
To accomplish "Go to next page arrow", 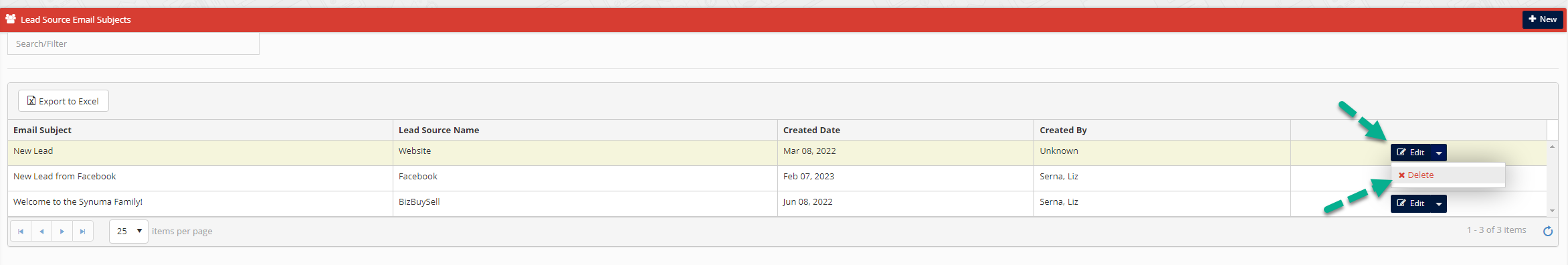I will [x=62, y=232].
